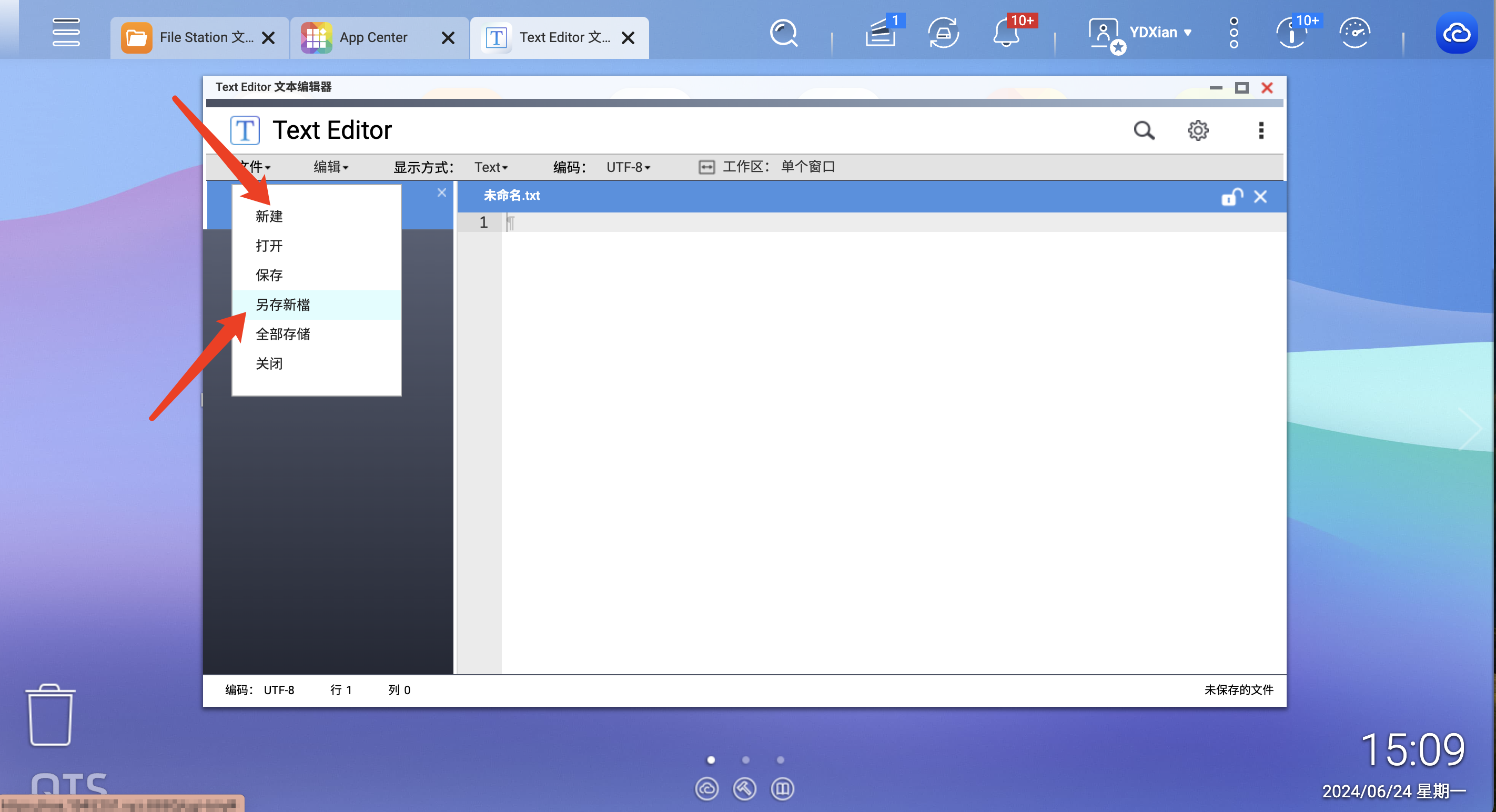Close the Text Editor taskbar tab

(628, 38)
